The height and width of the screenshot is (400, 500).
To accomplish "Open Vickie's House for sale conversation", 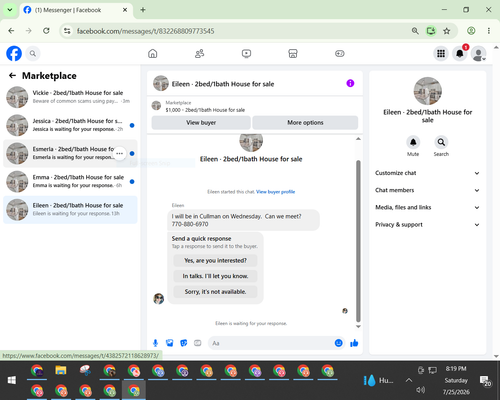I will [70, 97].
